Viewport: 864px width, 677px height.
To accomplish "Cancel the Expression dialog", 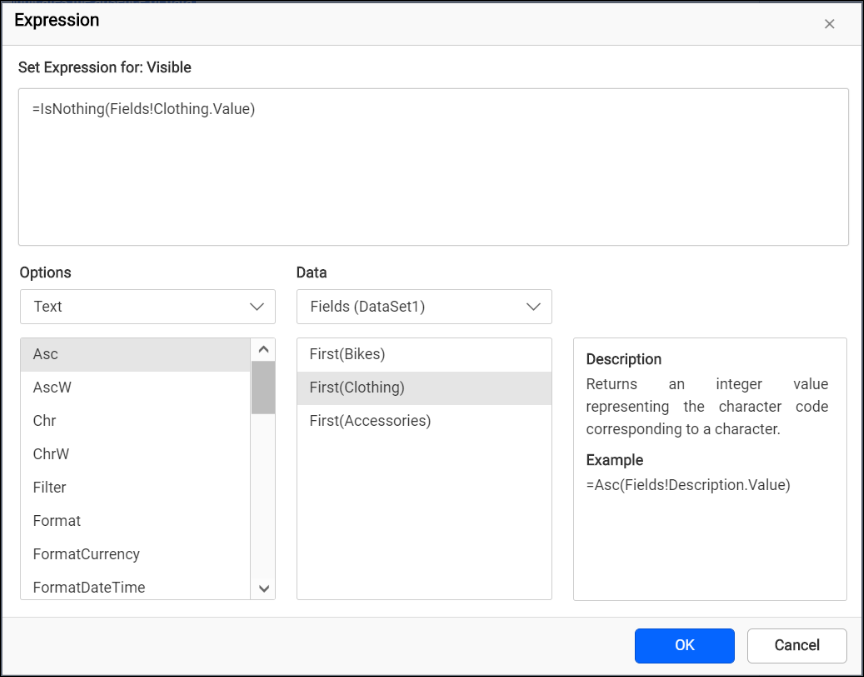I will click(797, 646).
